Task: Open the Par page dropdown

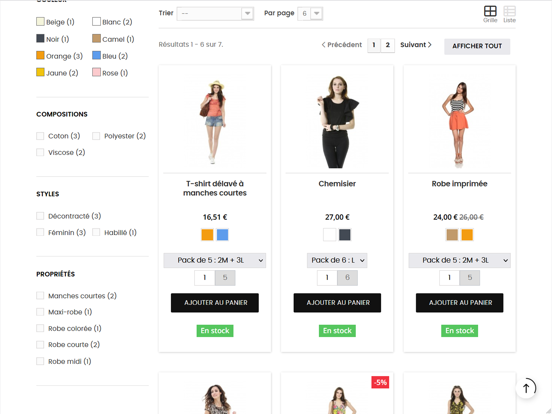Action: 310,14
